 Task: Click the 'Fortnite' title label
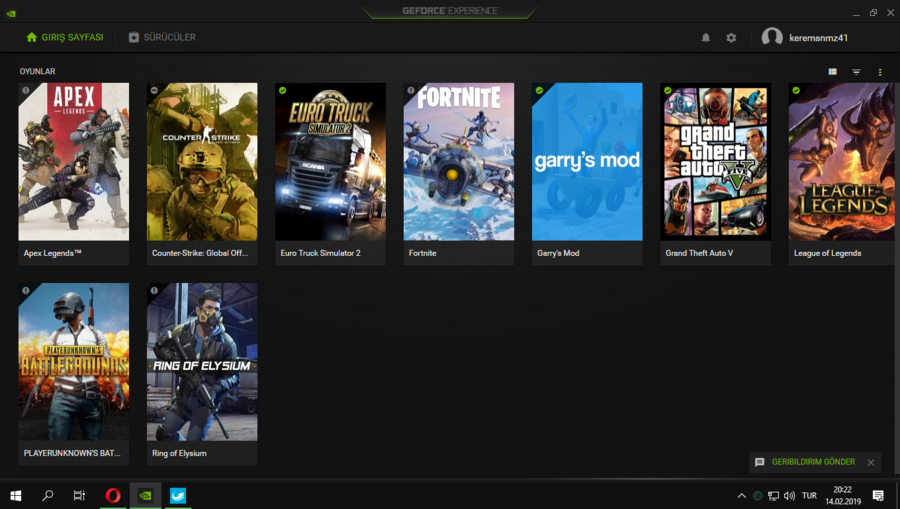click(x=422, y=253)
